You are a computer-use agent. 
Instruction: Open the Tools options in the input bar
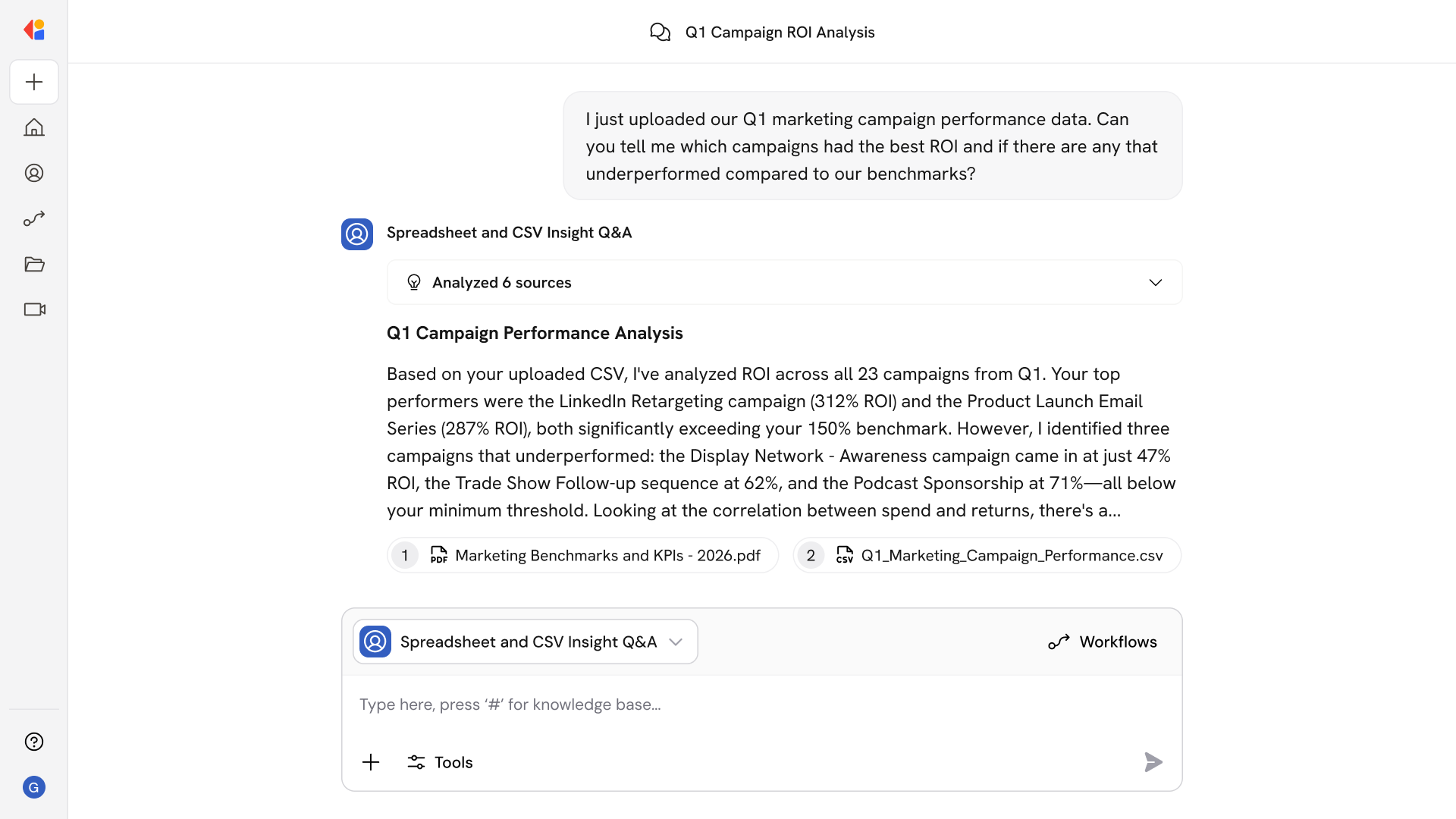[x=440, y=762]
